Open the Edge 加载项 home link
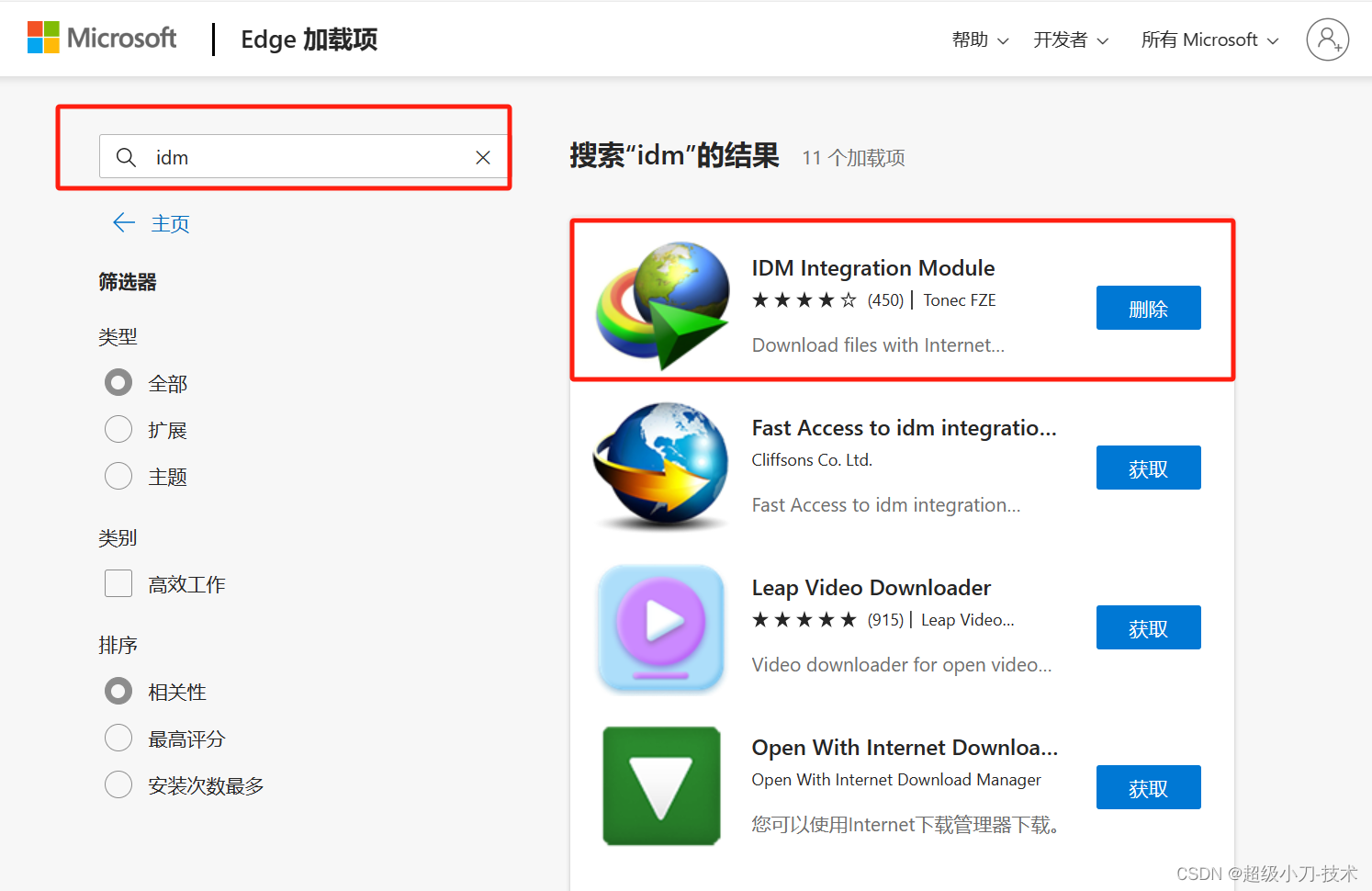 (309, 39)
